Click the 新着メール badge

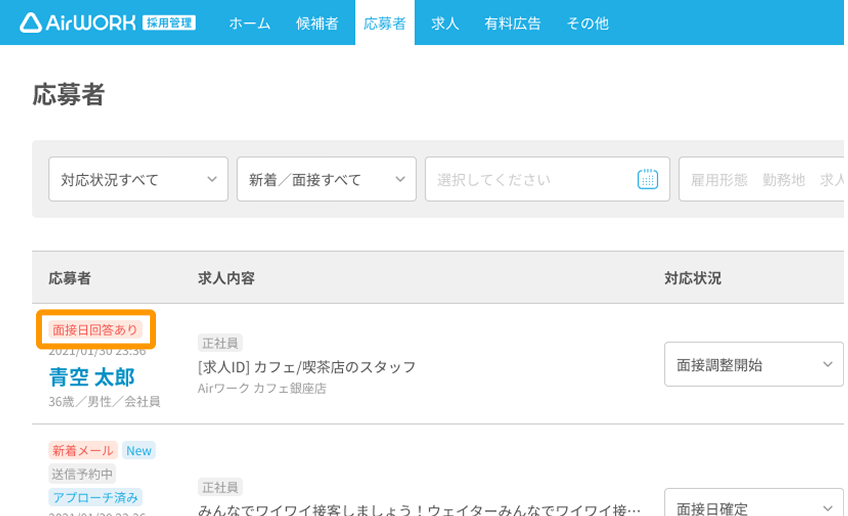click(x=83, y=450)
